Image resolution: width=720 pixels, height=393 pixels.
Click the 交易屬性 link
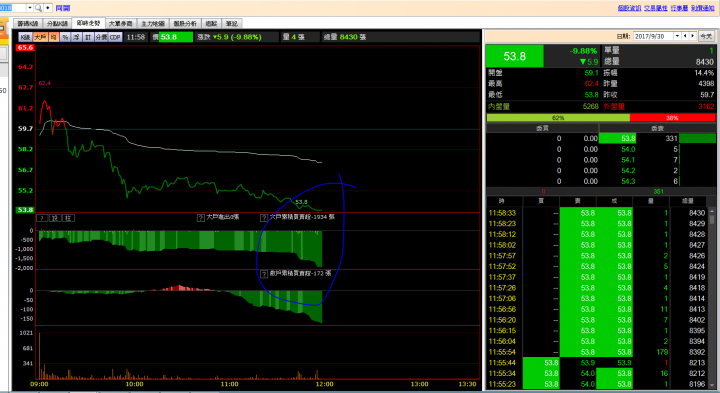[656, 8]
